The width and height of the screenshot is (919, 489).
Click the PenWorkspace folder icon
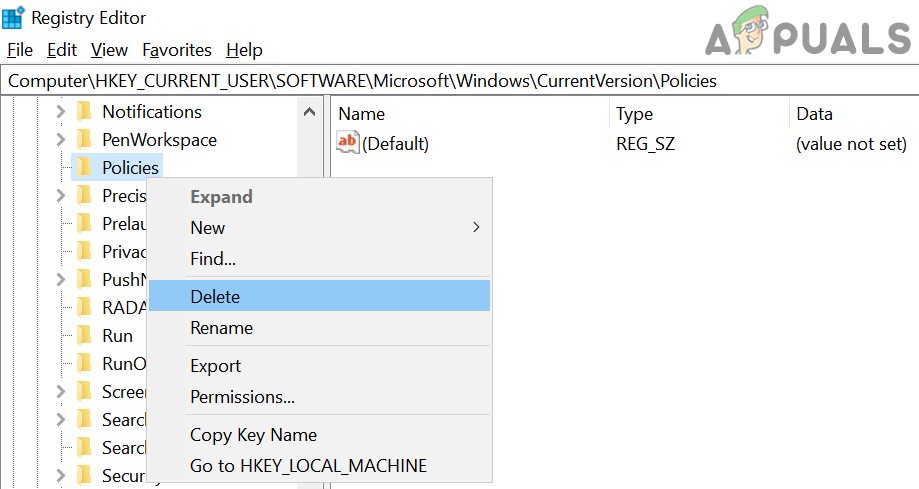pos(85,140)
